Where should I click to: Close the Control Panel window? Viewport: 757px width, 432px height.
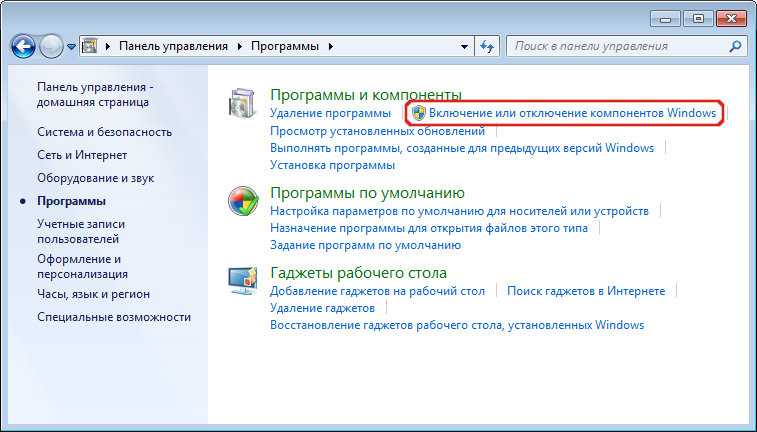pyautogui.click(x=731, y=19)
